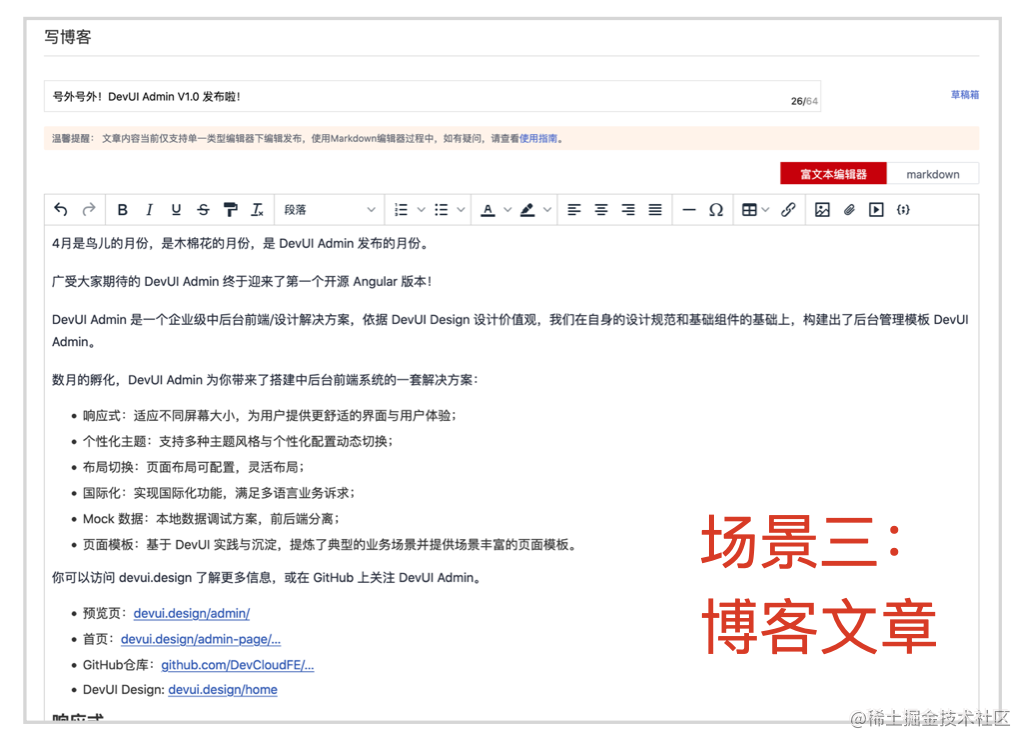Redo the last undone edit
This screenshot has width=1032, height=750.
point(89,209)
